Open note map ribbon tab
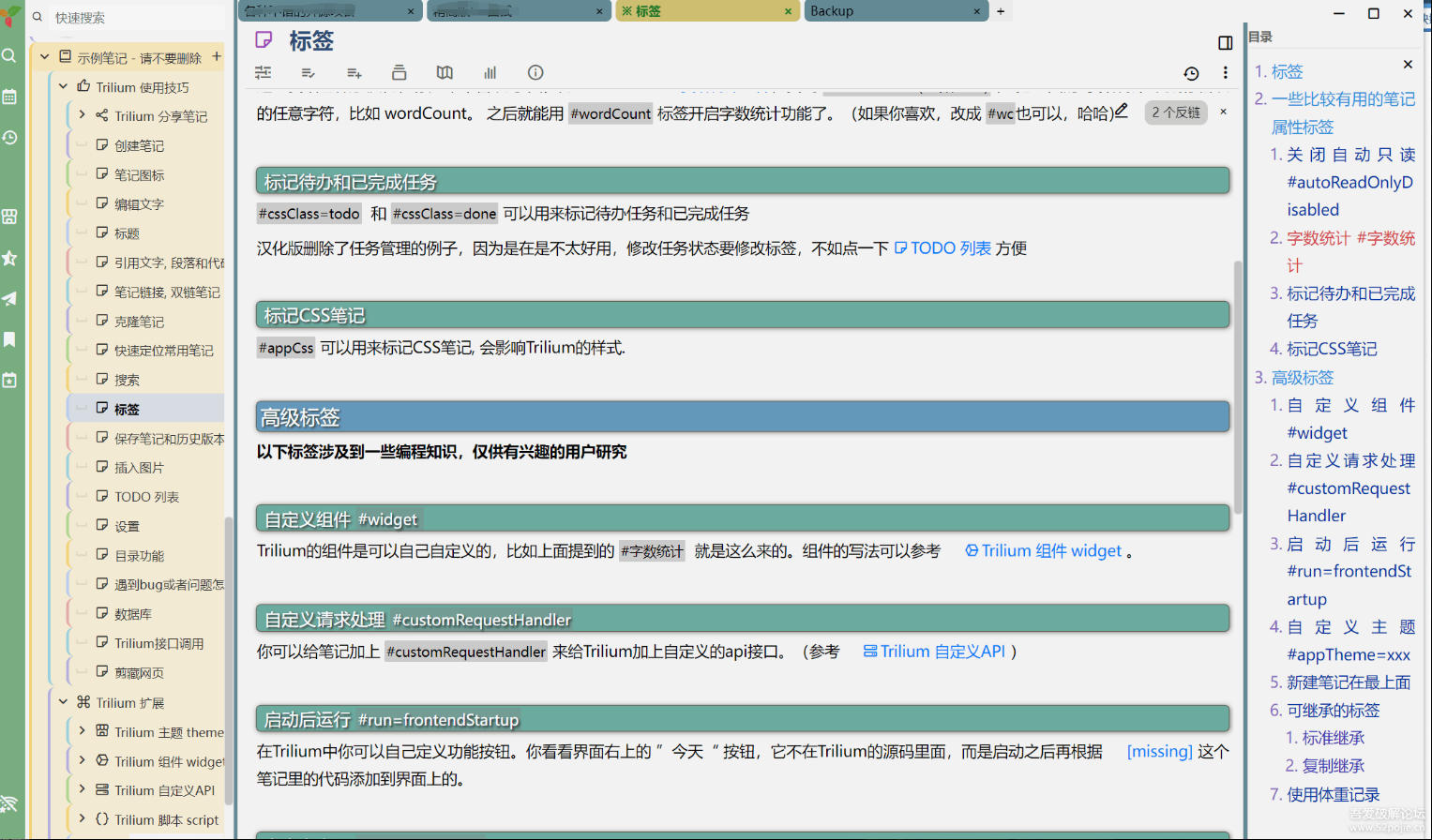Image resolution: width=1432 pixels, height=840 pixels. (445, 72)
